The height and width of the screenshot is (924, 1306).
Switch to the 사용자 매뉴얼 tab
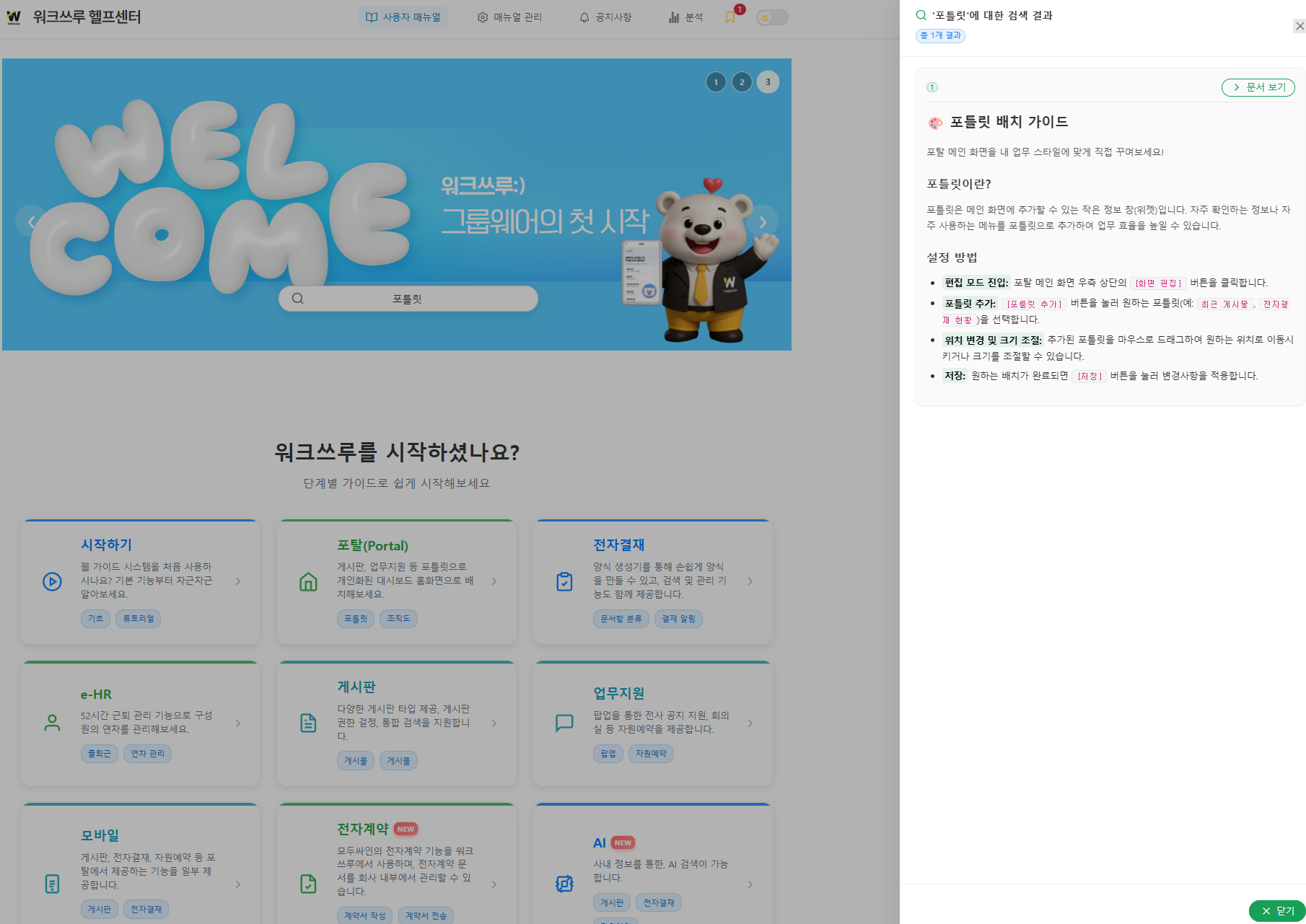pyautogui.click(x=403, y=17)
